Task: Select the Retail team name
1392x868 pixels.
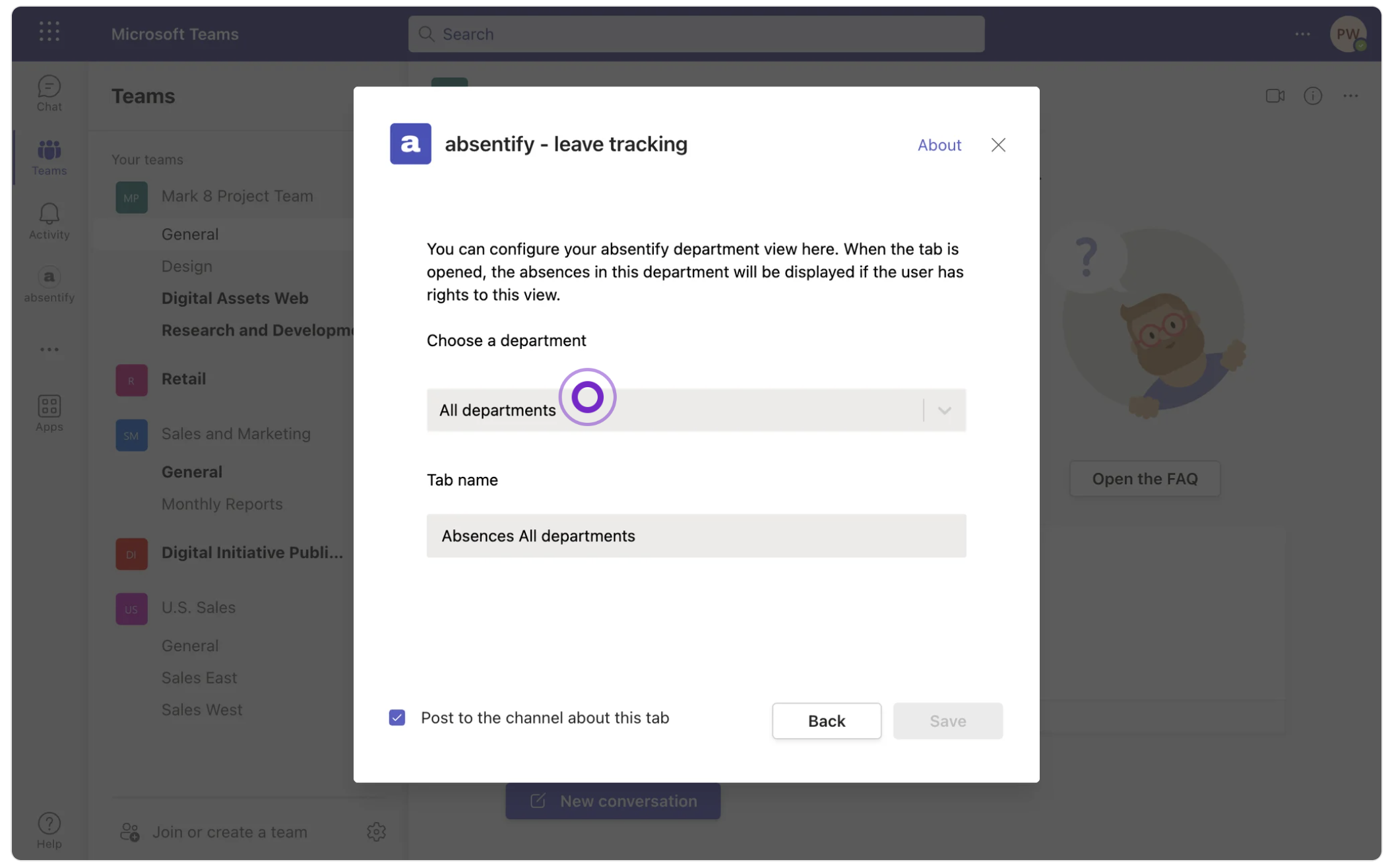Action: 183,379
